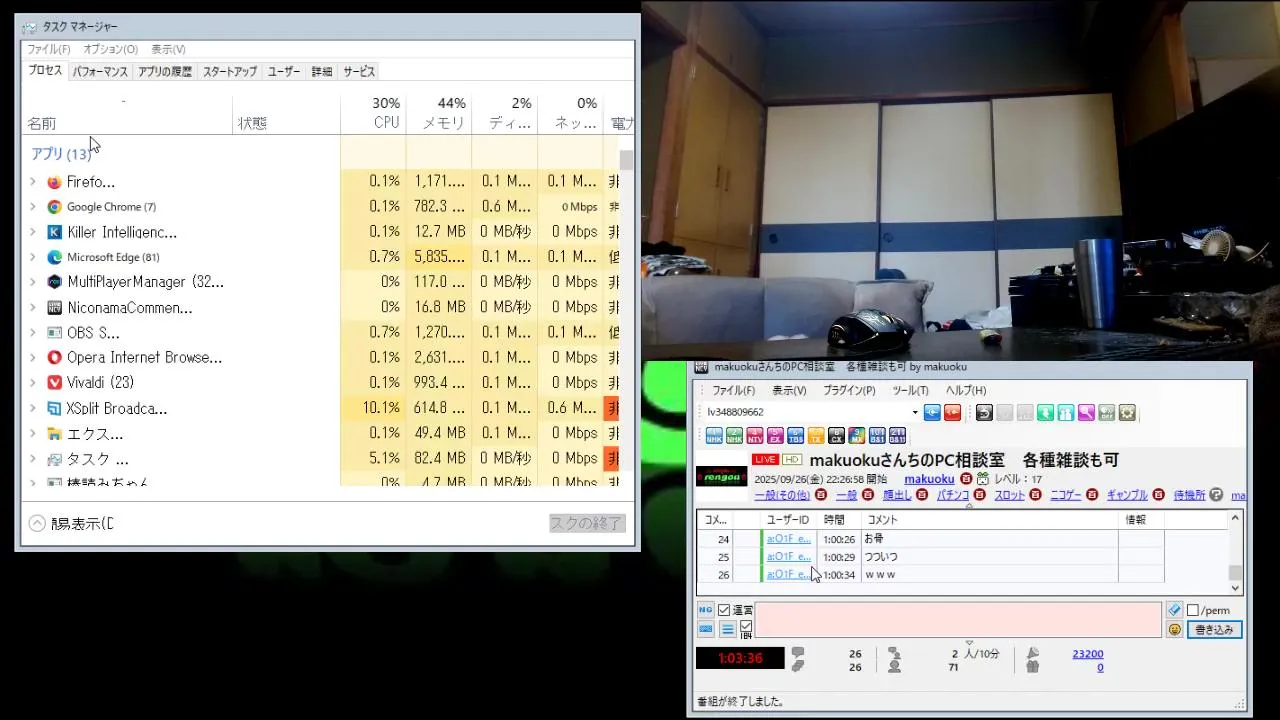1280x720 pixels.
Task: Click the green users toolbar icon
Action: tap(1066, 412)
